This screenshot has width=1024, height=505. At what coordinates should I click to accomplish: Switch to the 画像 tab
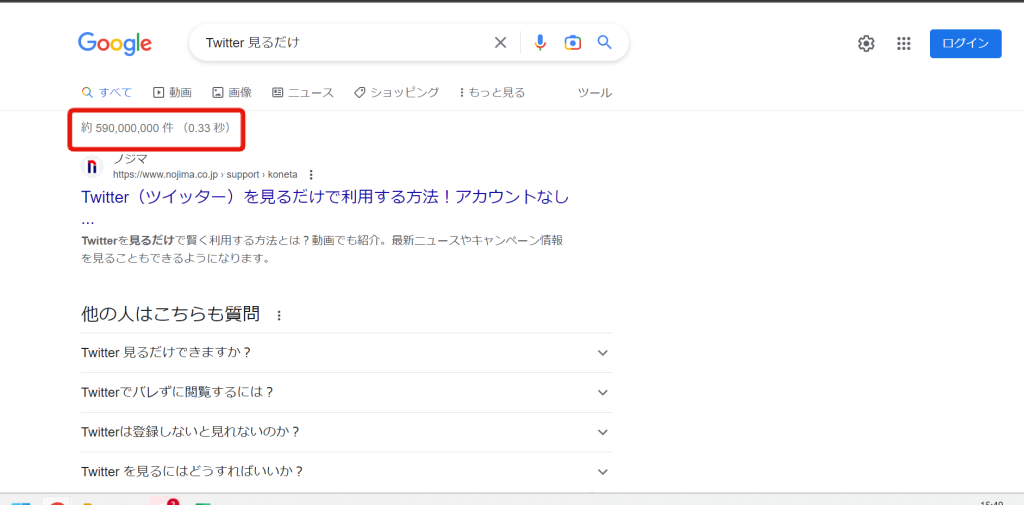(x=232, y=93)
